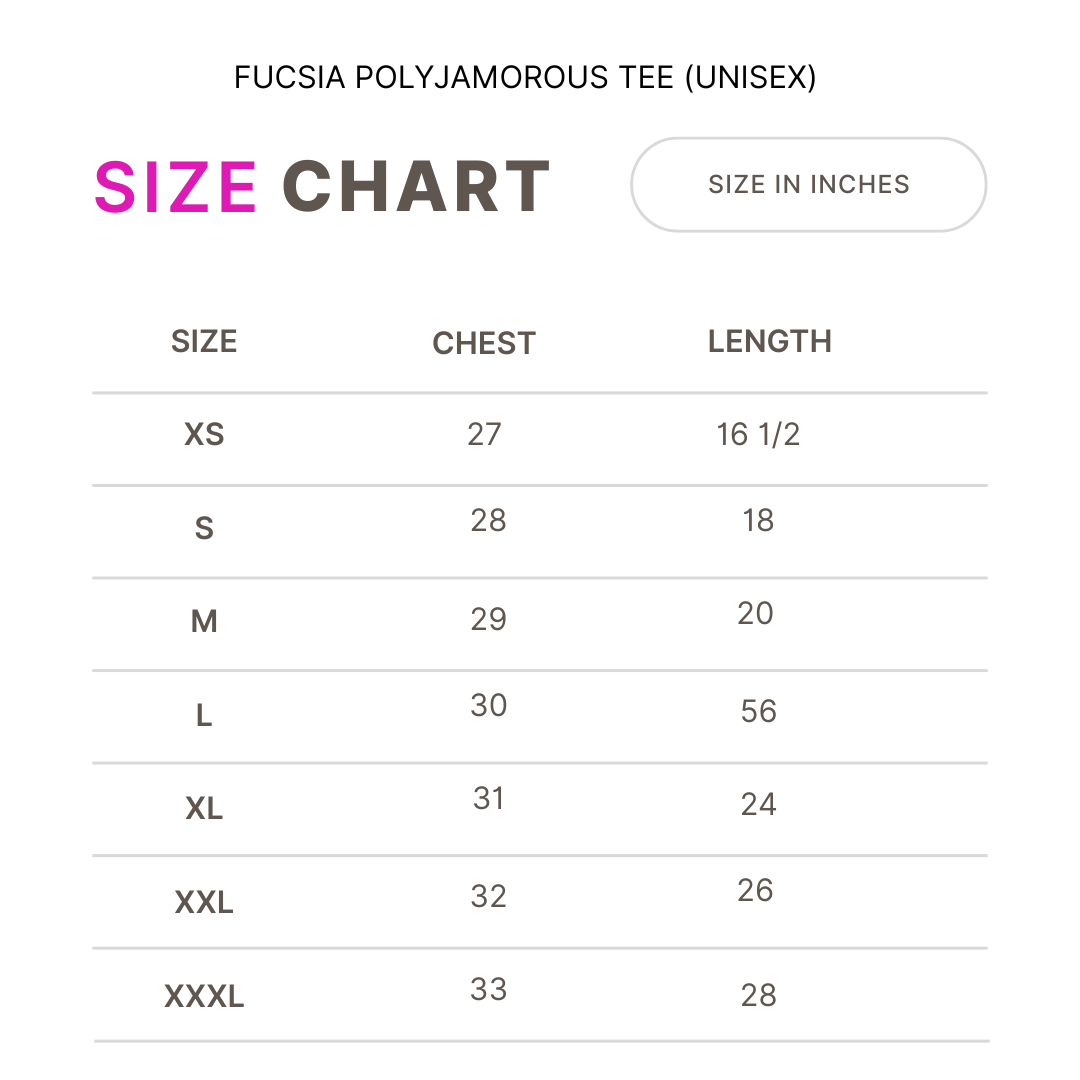
Task: Click the CHART heading word
Action: (x=416, y=186)
